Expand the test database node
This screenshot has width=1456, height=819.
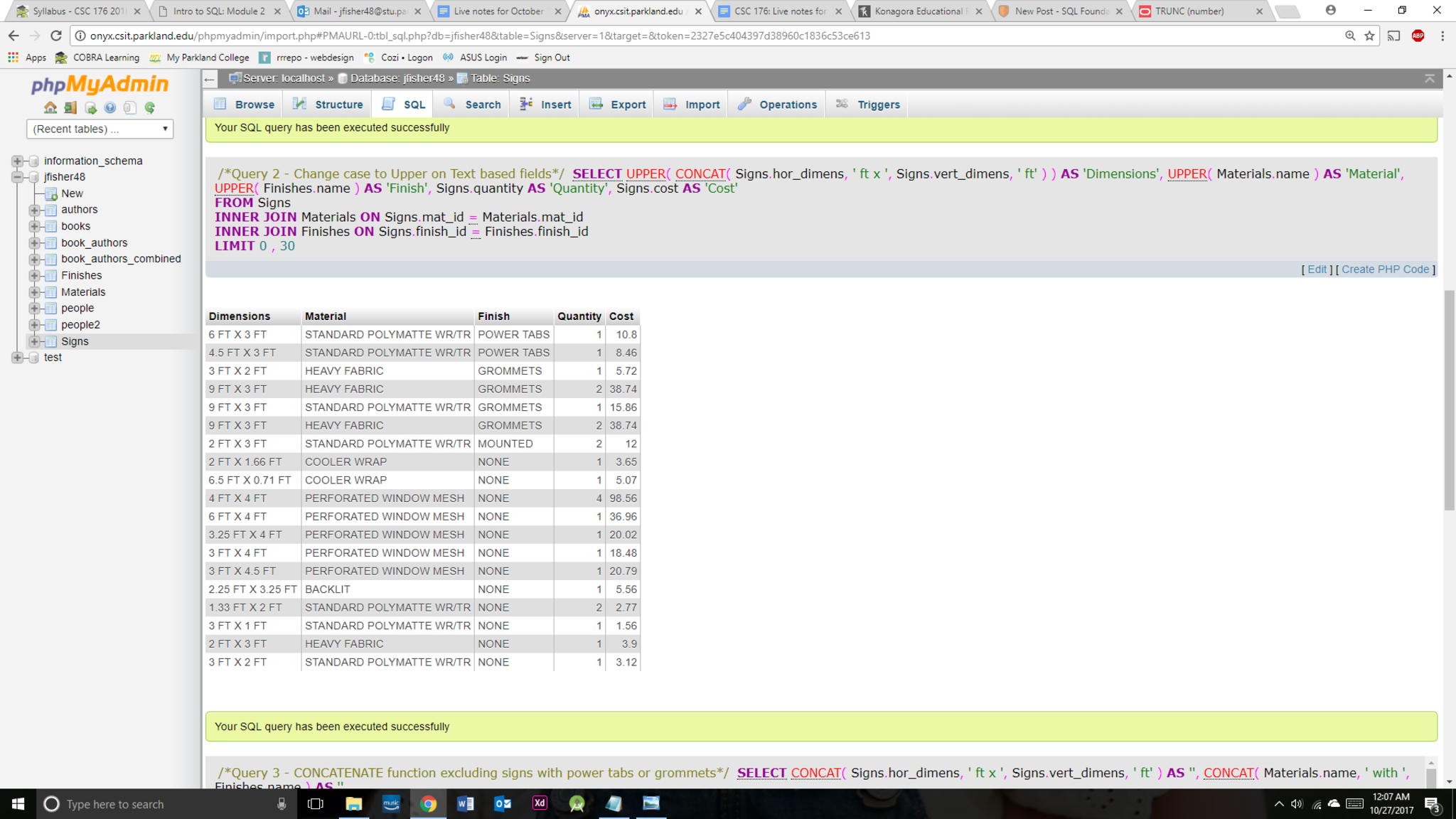(17, 358)
